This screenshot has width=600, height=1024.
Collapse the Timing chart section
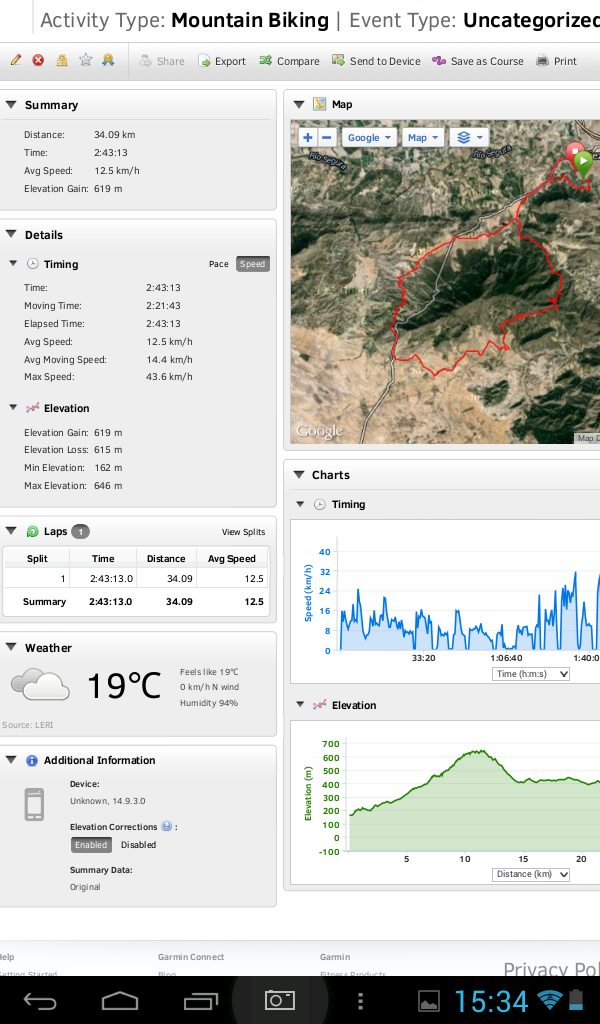(x=300, y=504)
